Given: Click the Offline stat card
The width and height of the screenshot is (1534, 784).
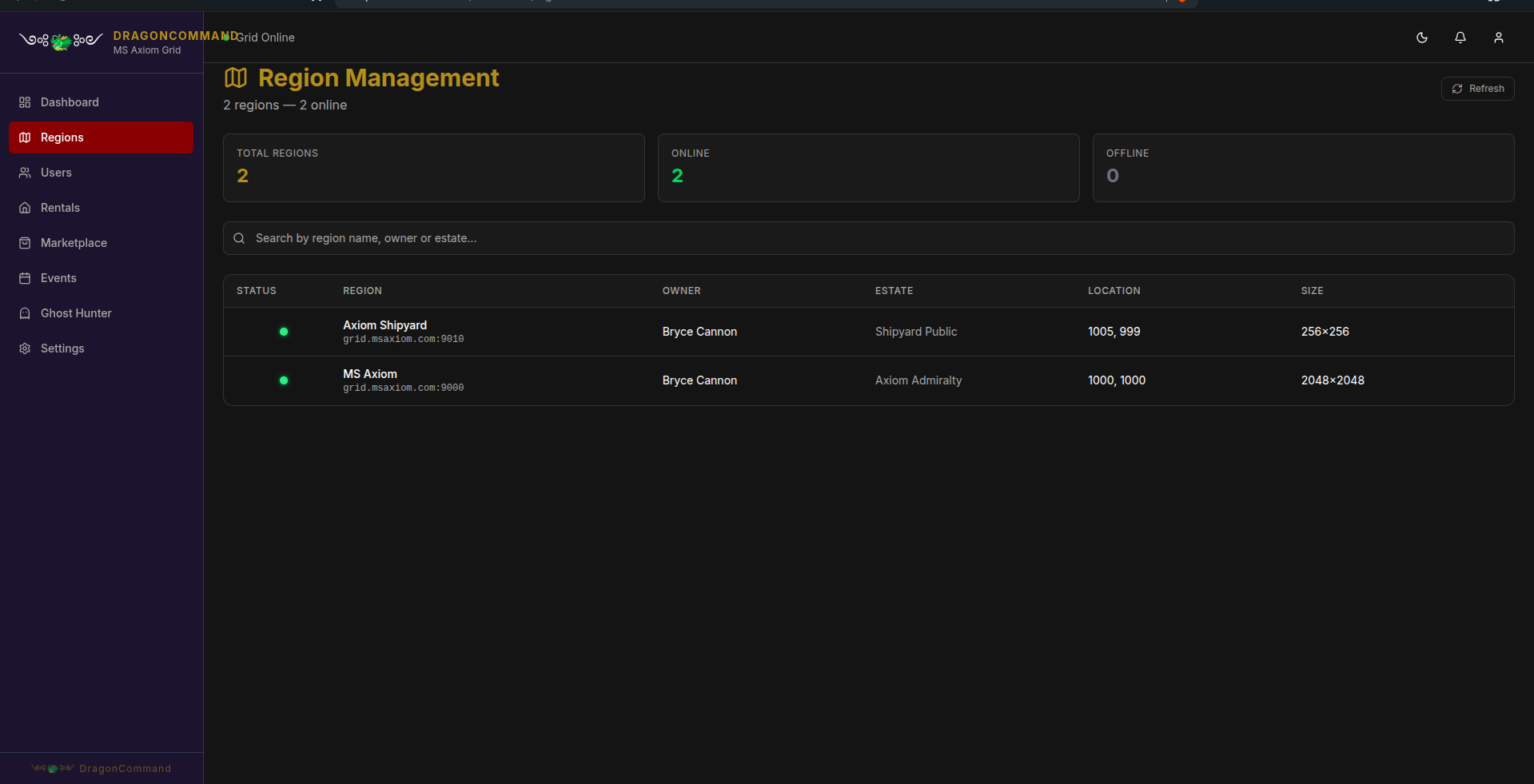Looking at the screenshot, I should click(1304, 168).
